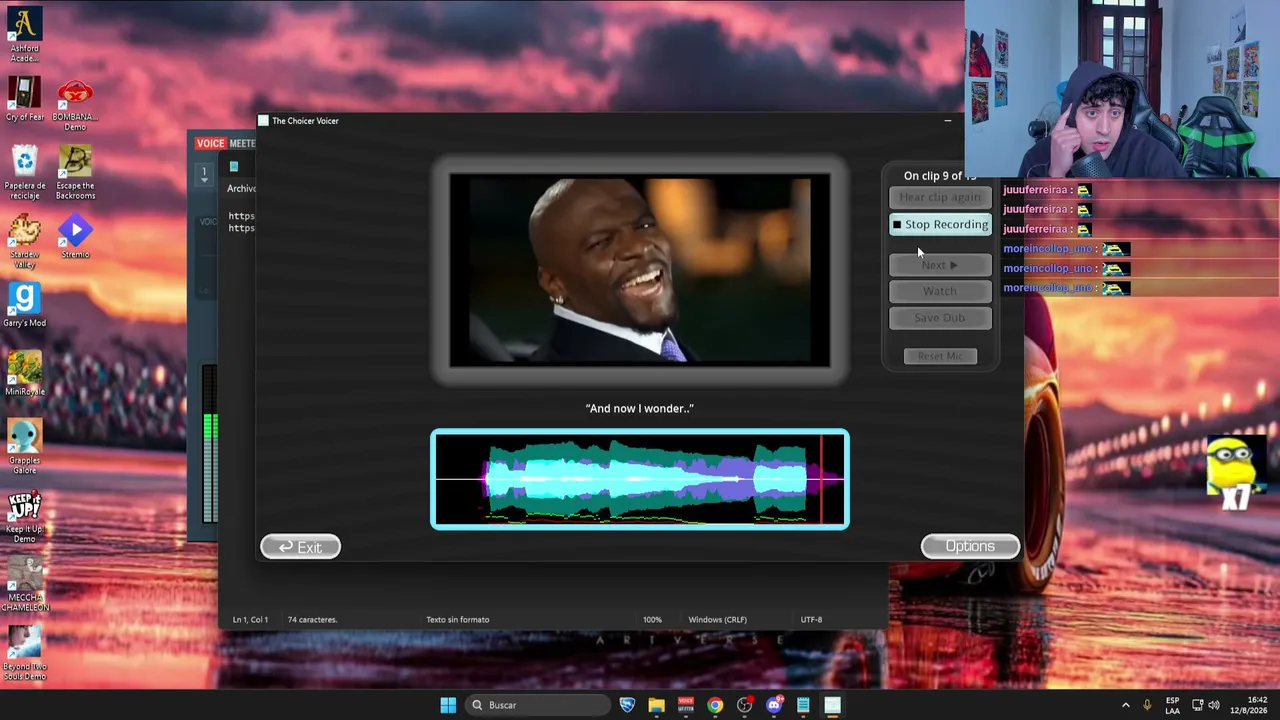Viewport: 1280px width, 720px height.
Task: Click the 74 caracteres count in Notepad
Action: (x=312, y=620)
